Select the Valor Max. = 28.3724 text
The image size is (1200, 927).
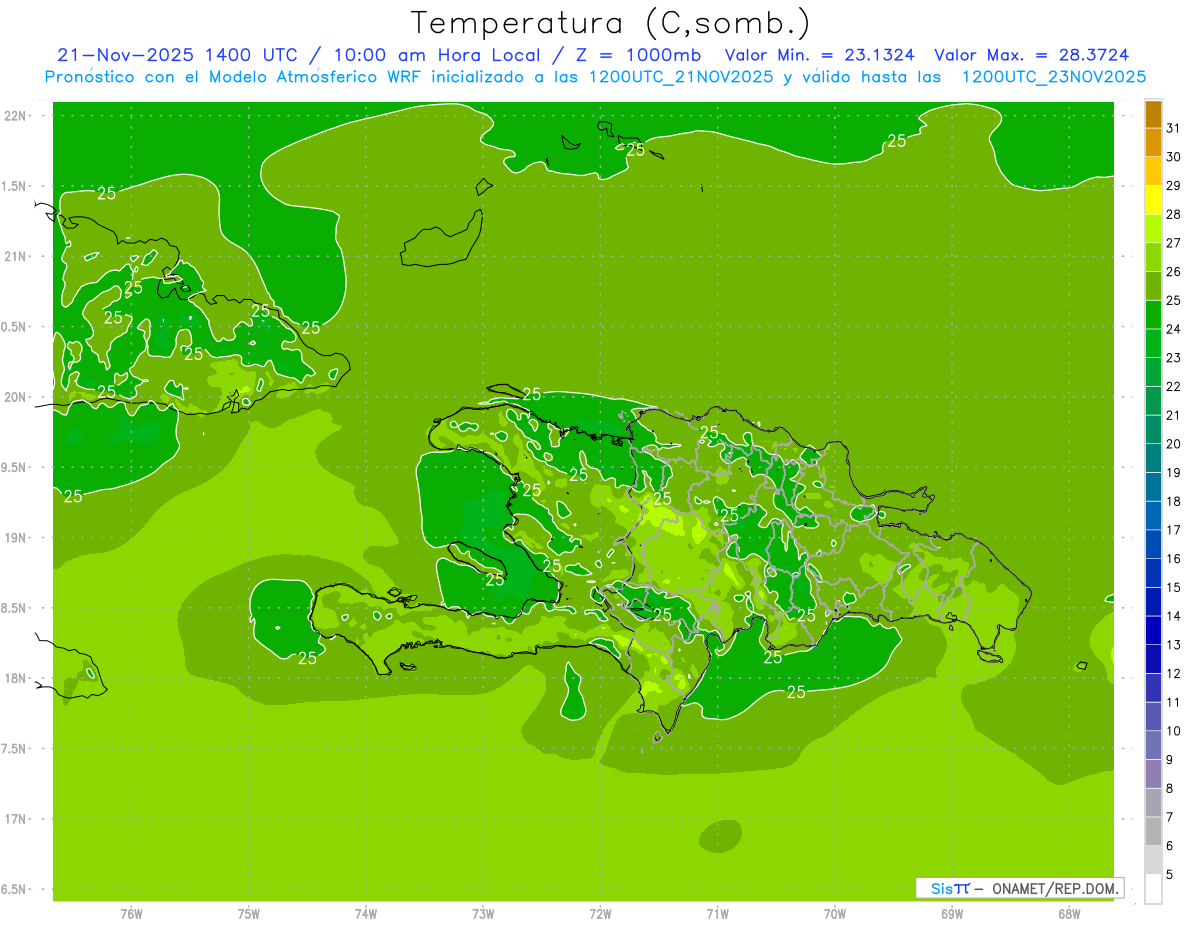(1032, 55)
